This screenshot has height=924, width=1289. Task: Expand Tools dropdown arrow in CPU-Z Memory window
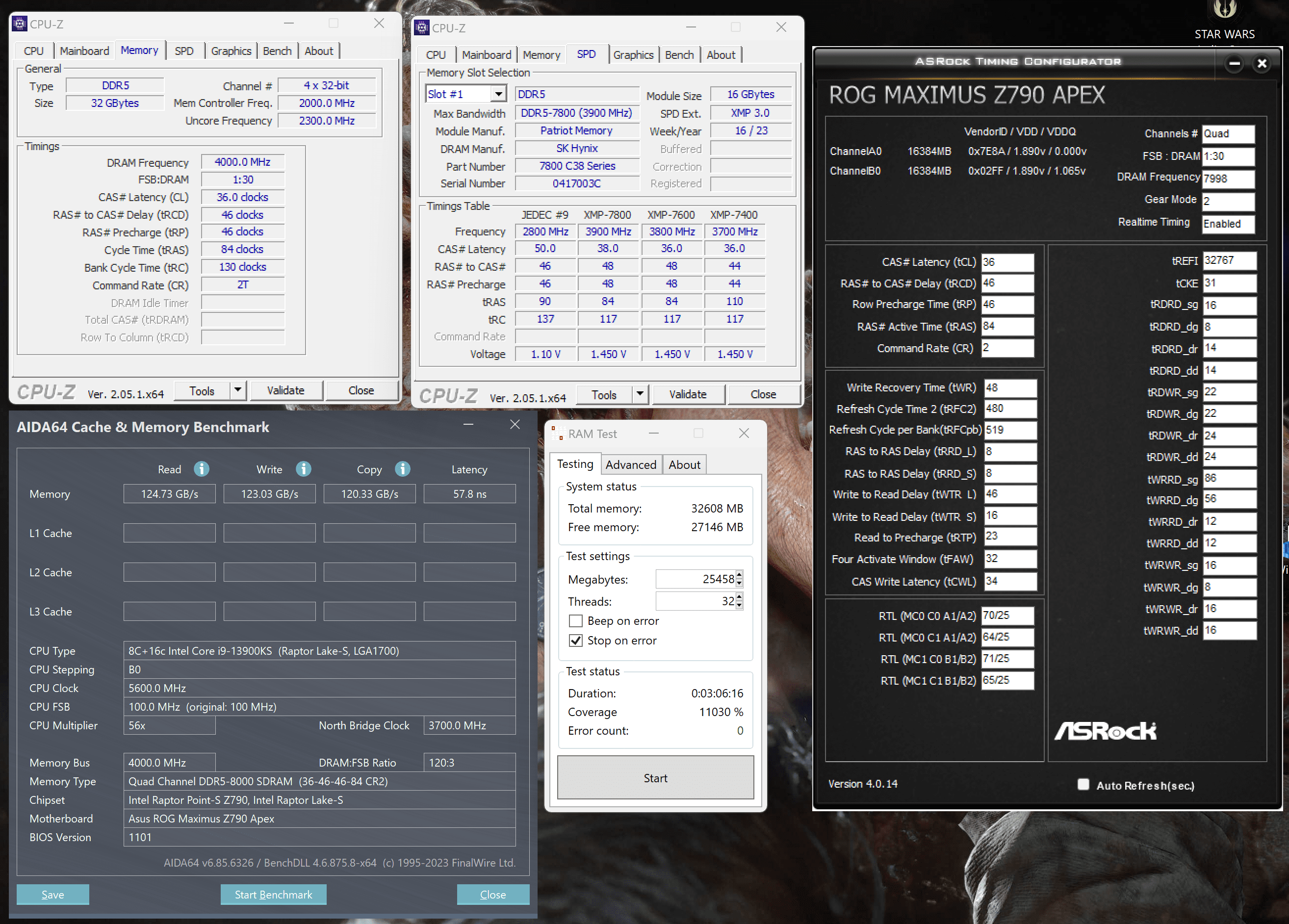pos(237,390)
